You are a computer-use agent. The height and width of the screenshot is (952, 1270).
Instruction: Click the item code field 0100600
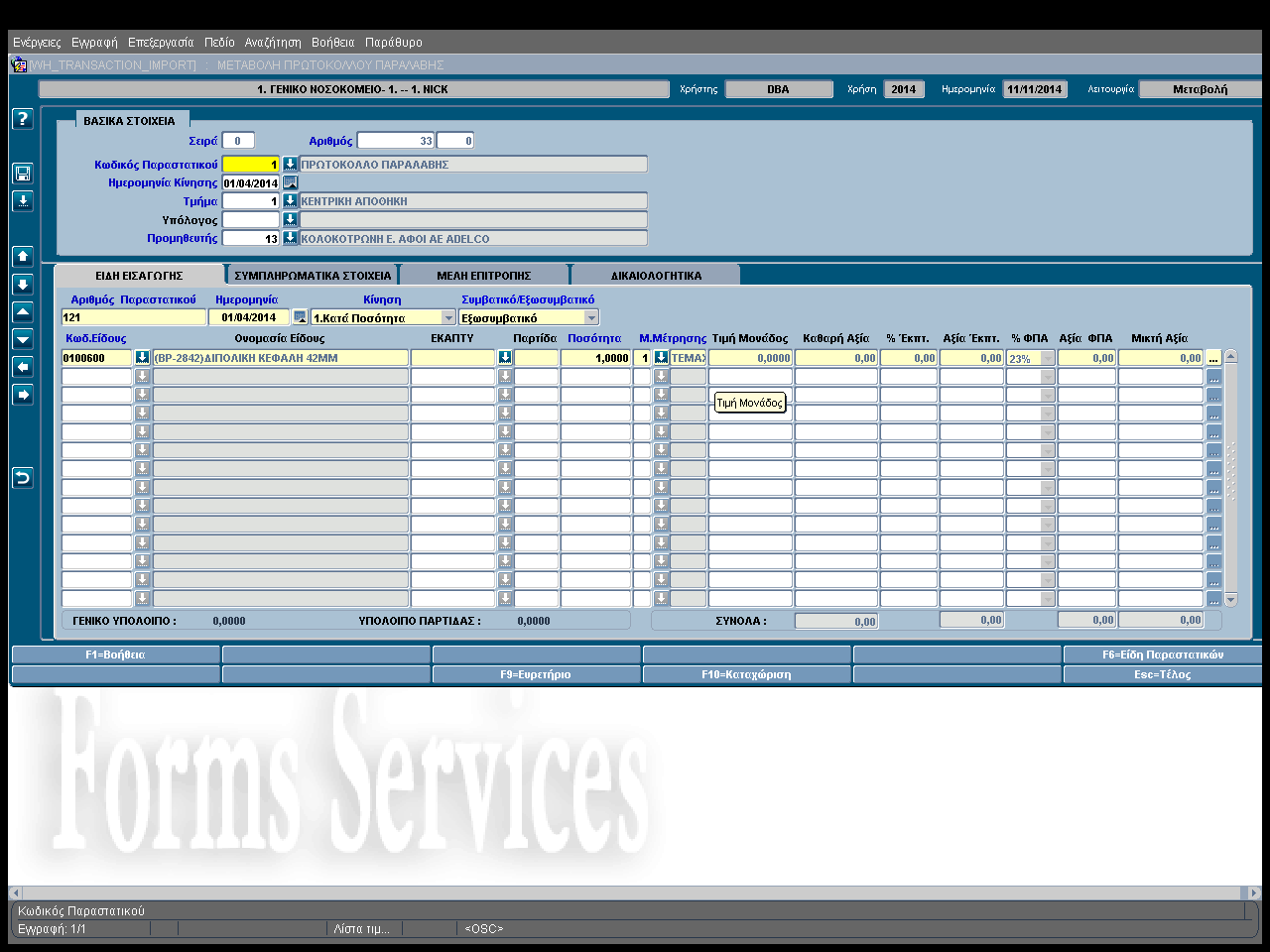pyautogui.click(x=96, y=358)
